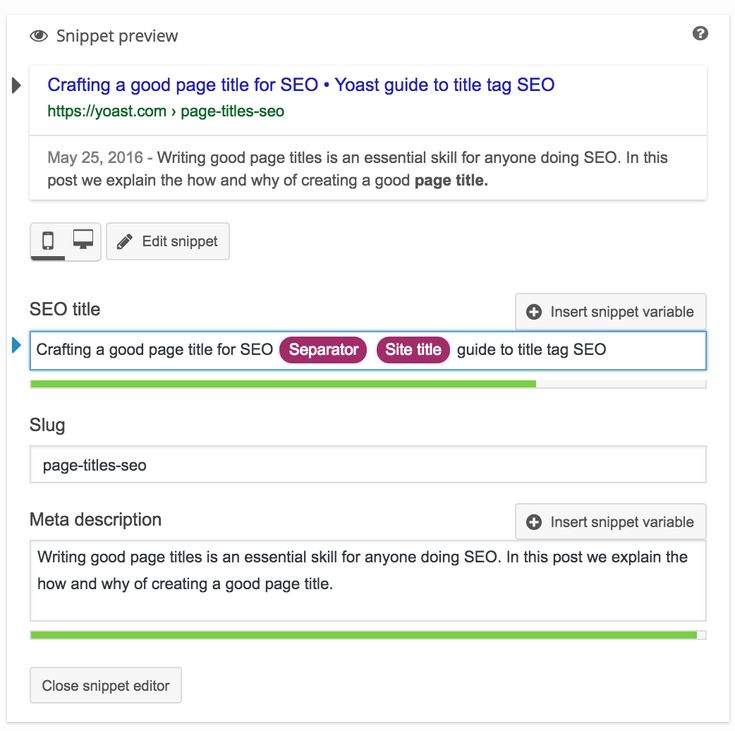
Task: Click the eye icon beside Snippet preview
Action: (38, 36)
